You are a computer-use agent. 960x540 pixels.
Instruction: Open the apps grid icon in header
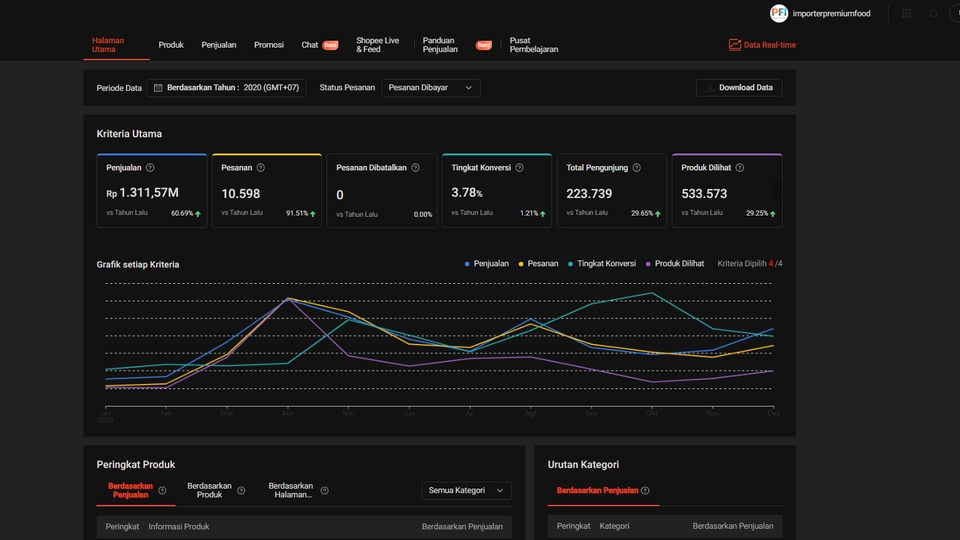pos(907,13)
